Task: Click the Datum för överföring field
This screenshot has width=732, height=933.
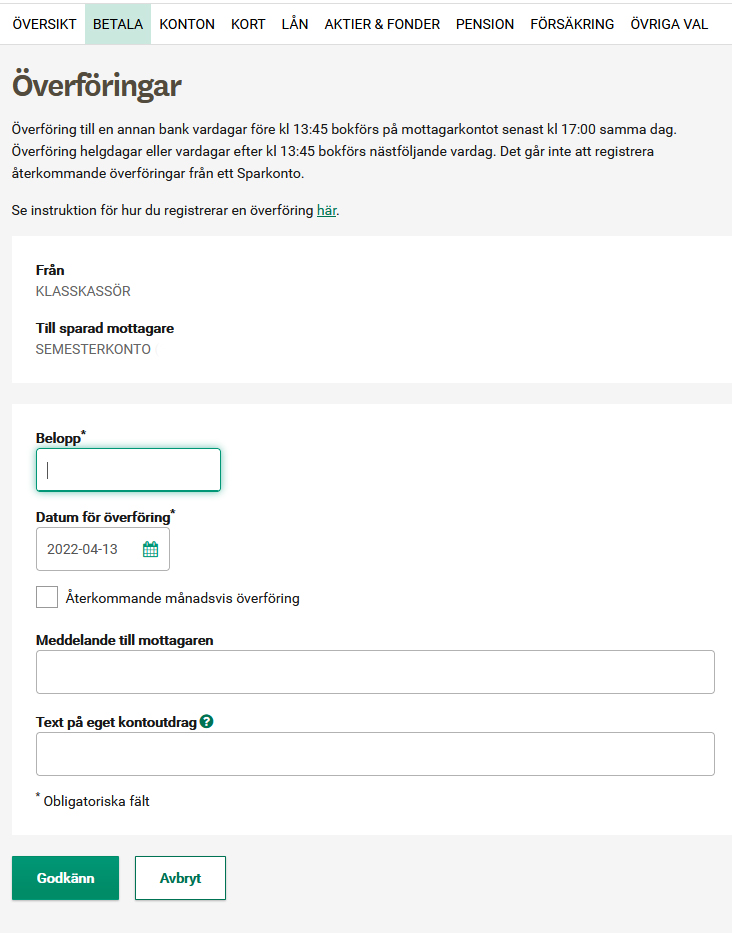Action: pos(103,549)
